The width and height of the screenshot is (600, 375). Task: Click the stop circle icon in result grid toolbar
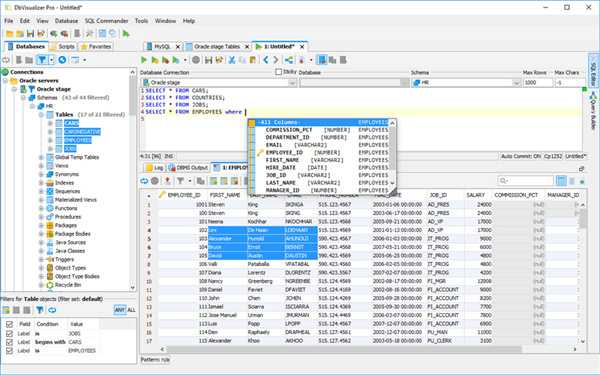click(155, 181)
